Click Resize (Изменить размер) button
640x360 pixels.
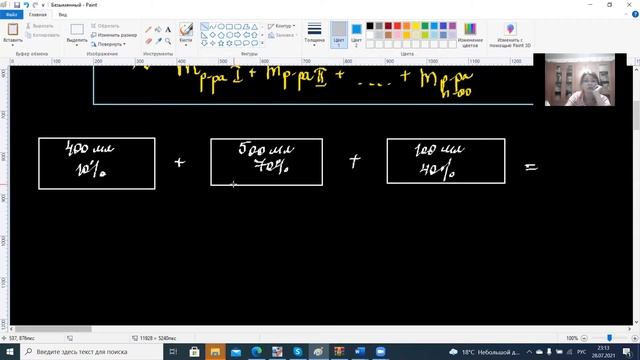pos(114,35)
